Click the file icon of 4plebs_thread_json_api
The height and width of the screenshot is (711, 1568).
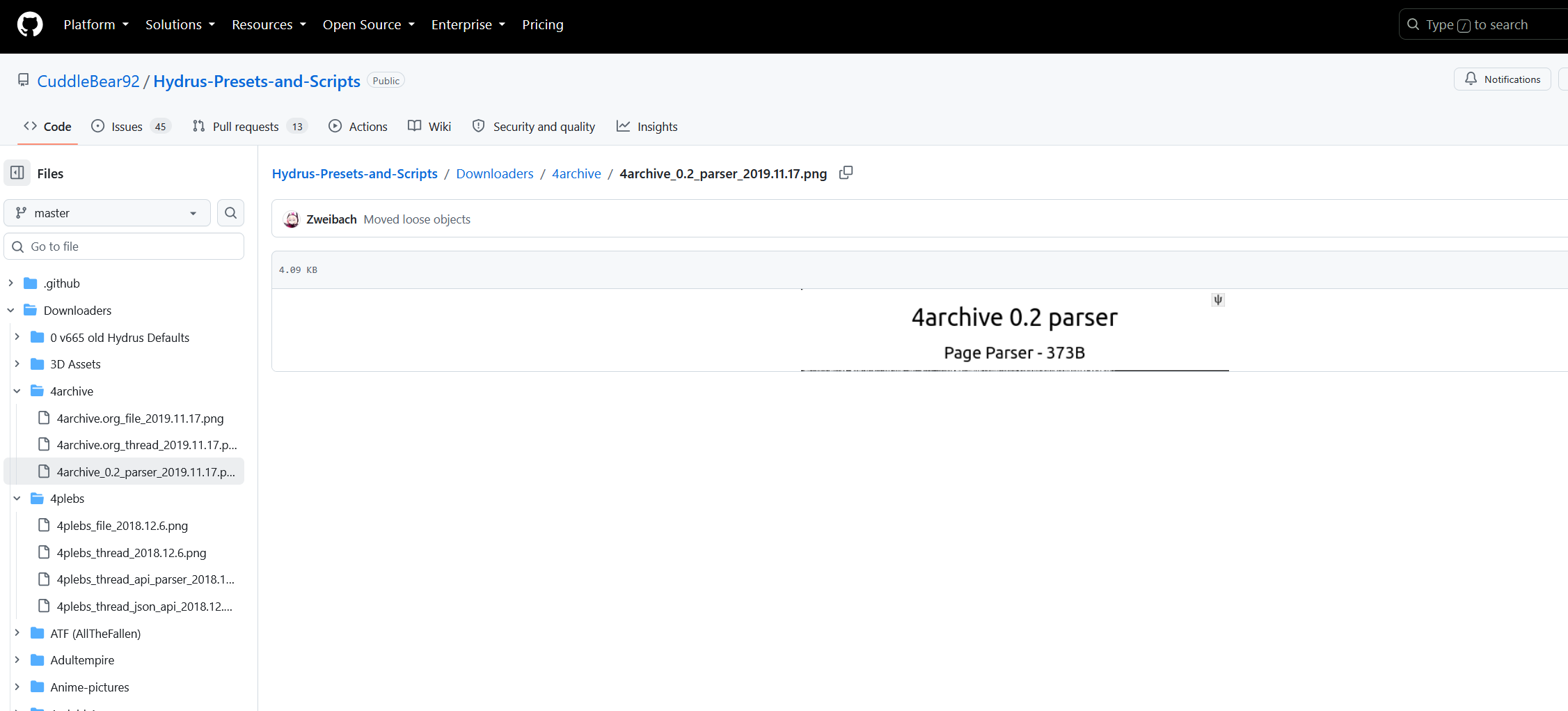(44, 606)
